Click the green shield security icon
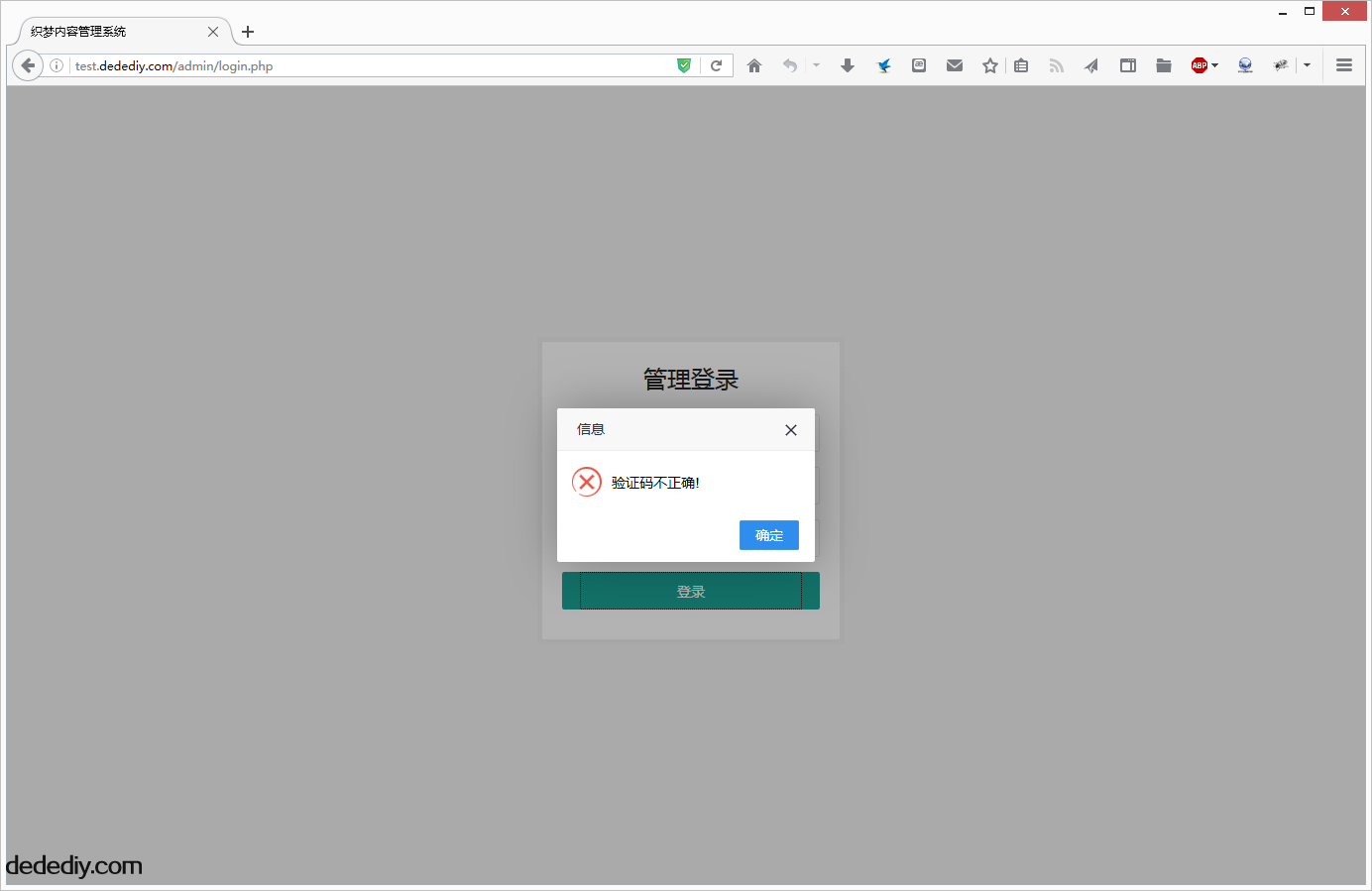The image size is (1372, 891). pos(684,65)
